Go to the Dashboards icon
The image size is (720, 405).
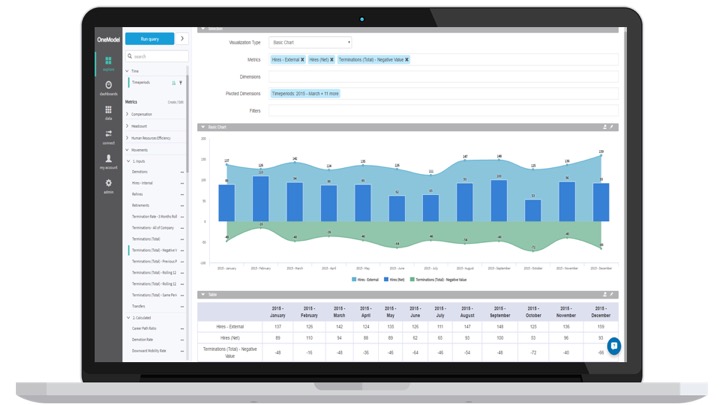[108, 87]
